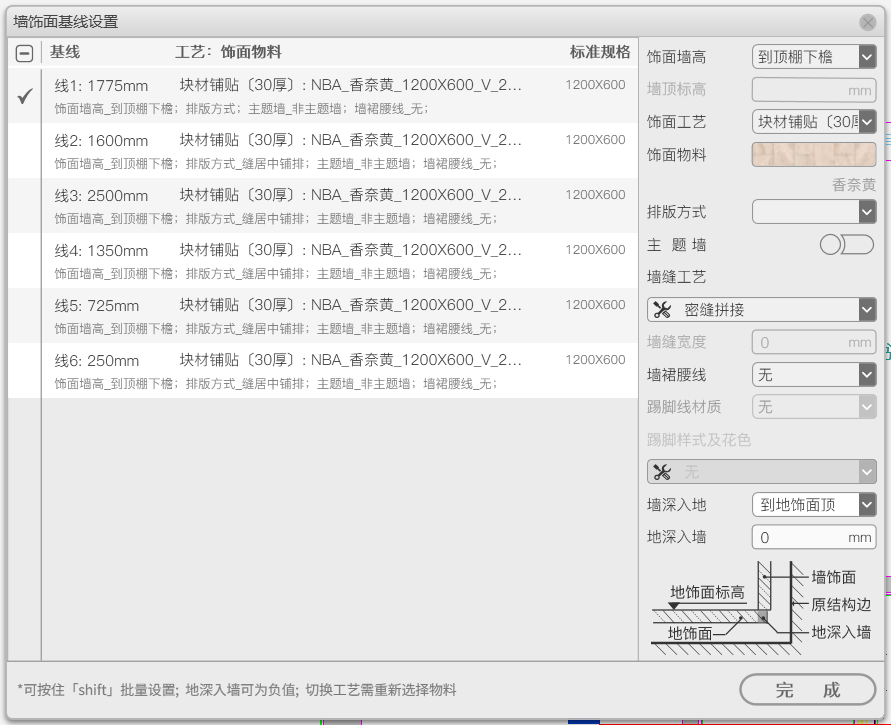Click the 工艺: 饰面物料 column header

[x=228, y=52]
